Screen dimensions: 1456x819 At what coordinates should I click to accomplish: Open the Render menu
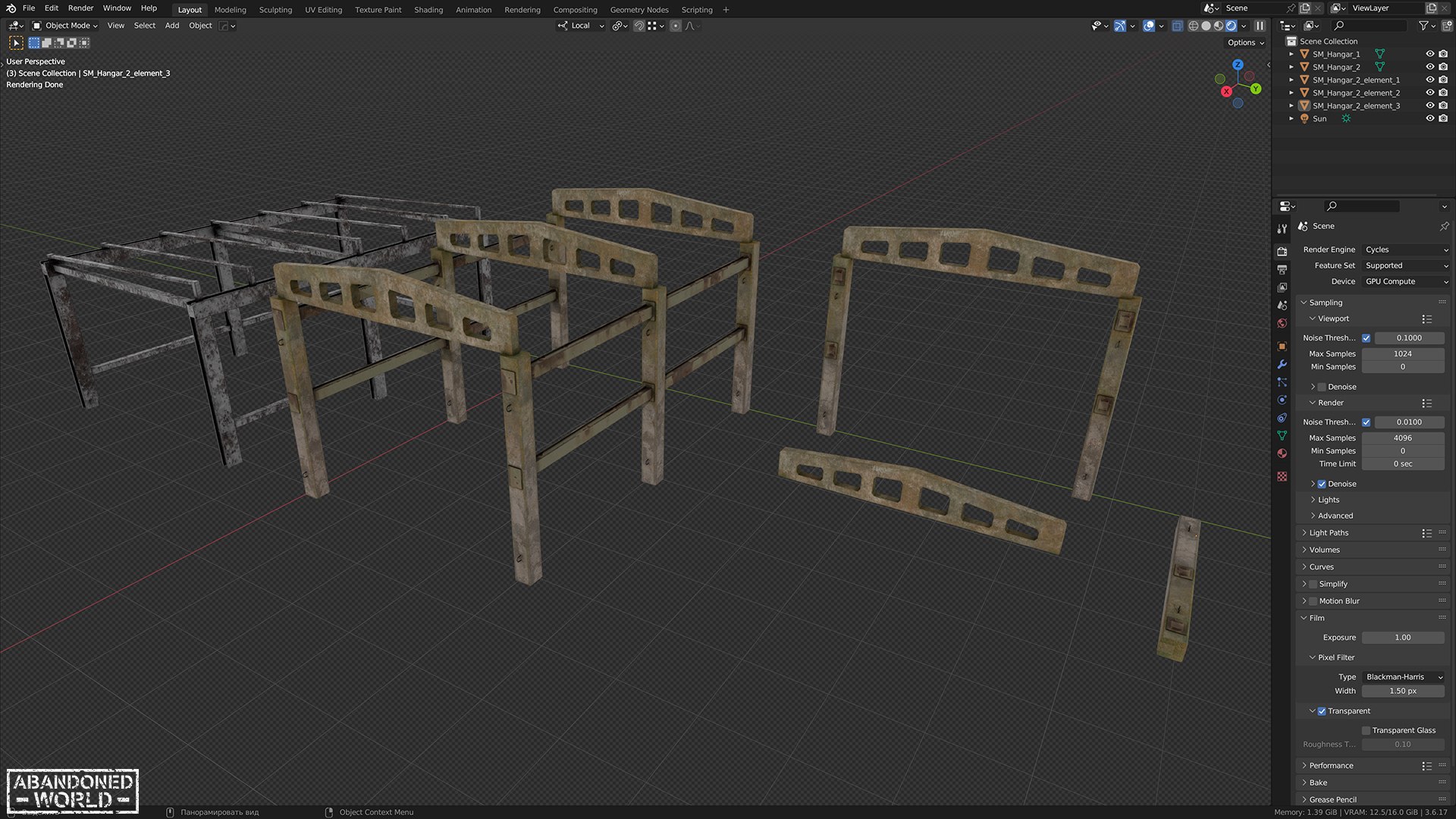click(81, 8)
